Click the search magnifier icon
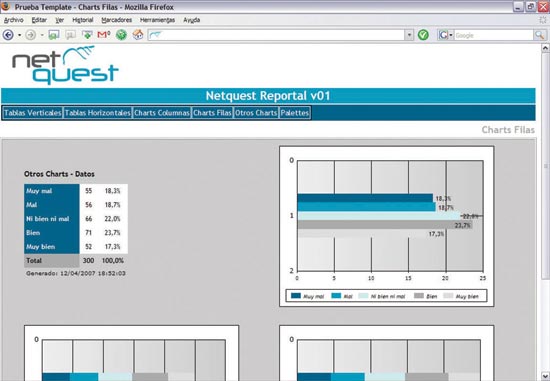This screenshot has width=550, height=381. coord(539,35)
